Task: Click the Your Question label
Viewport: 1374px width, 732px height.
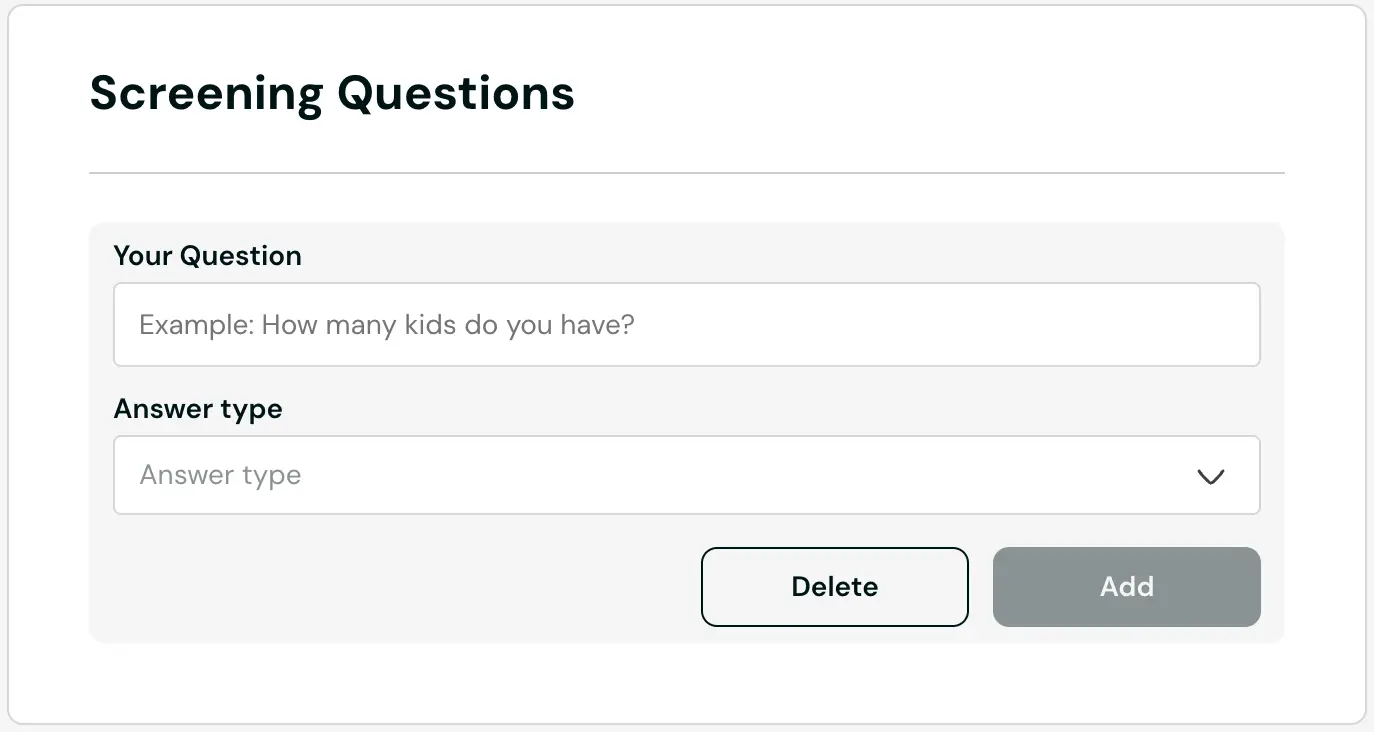Action: coord(207,256)
